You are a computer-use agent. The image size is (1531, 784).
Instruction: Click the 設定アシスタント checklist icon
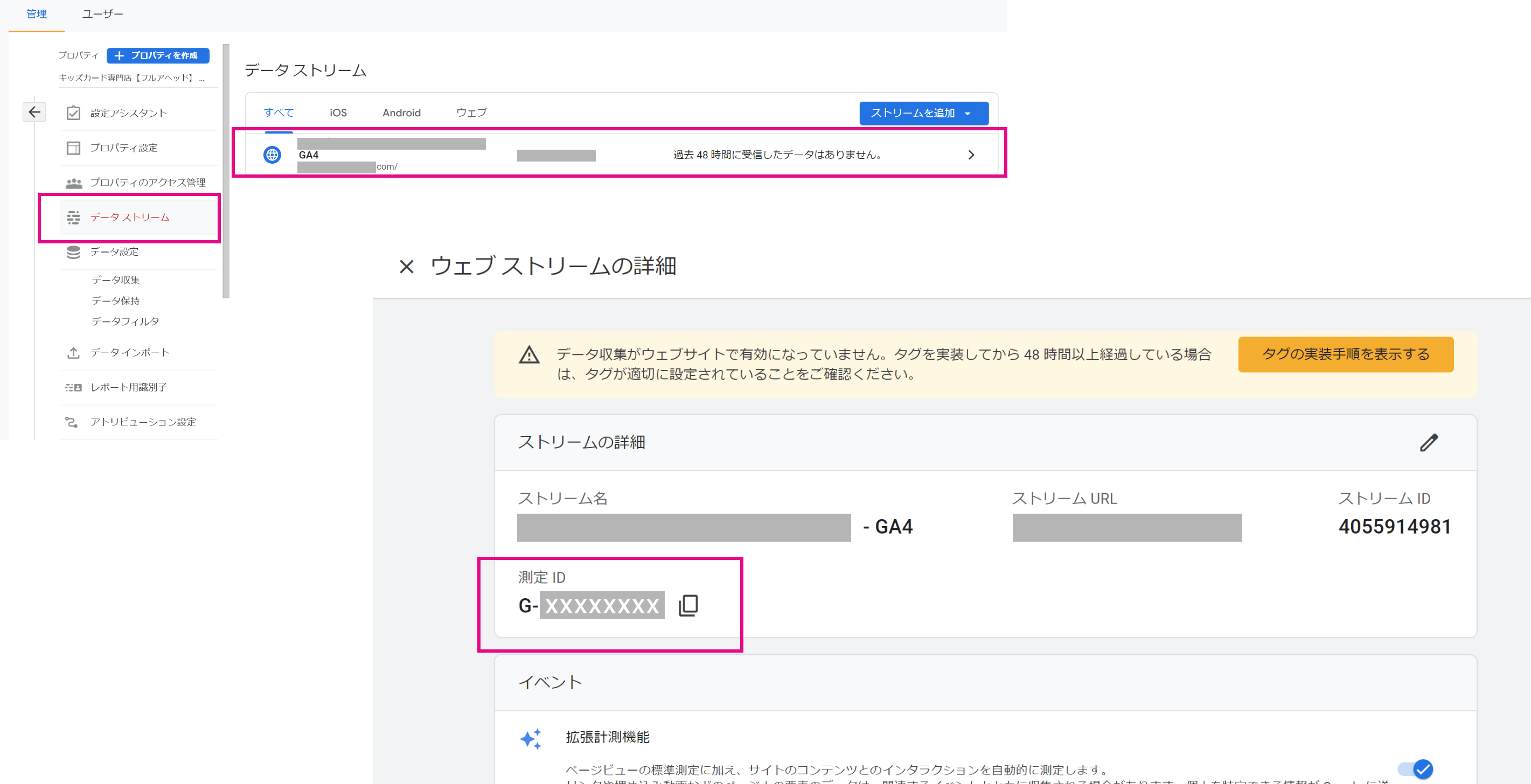73,113
